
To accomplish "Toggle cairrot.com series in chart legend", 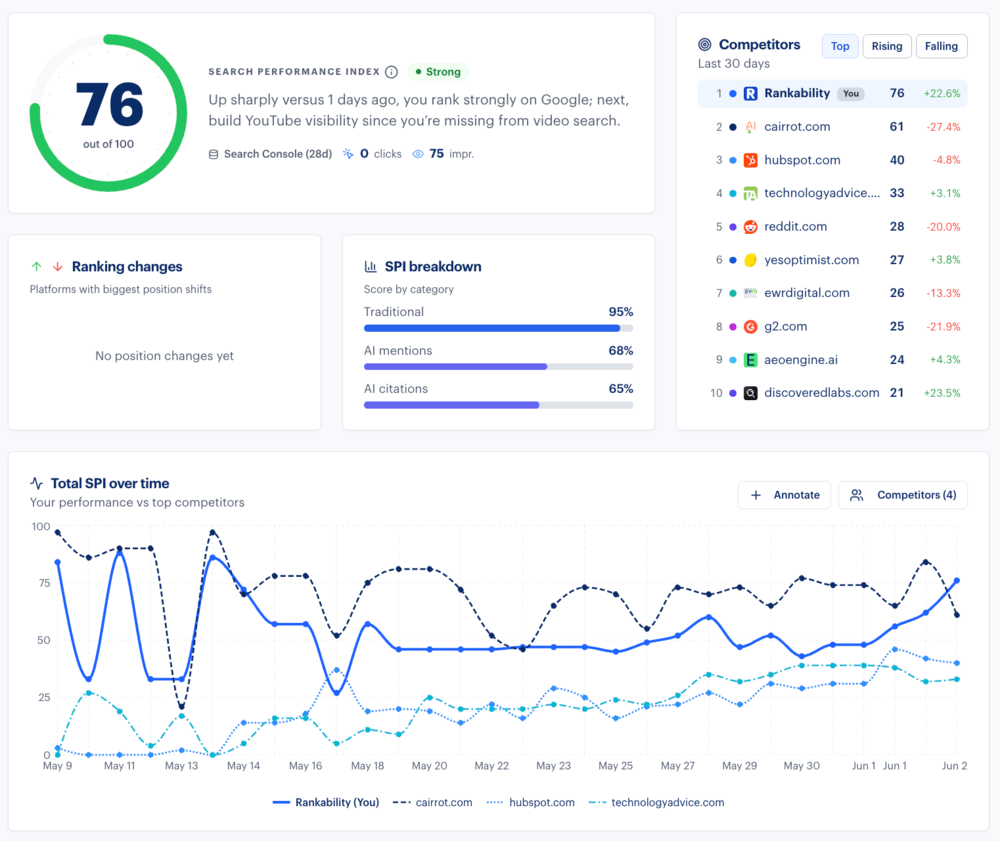I will point(433,803).
